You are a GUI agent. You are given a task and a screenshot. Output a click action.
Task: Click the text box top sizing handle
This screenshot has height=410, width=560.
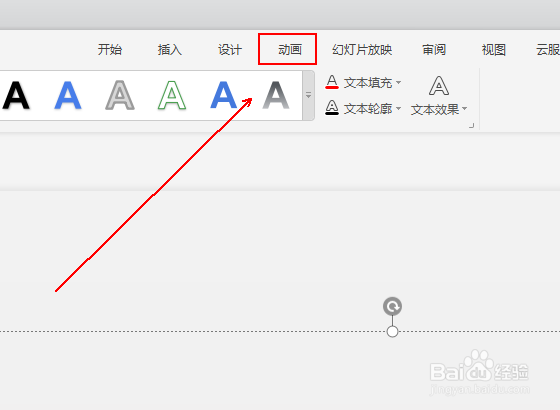tap(392, 331)
